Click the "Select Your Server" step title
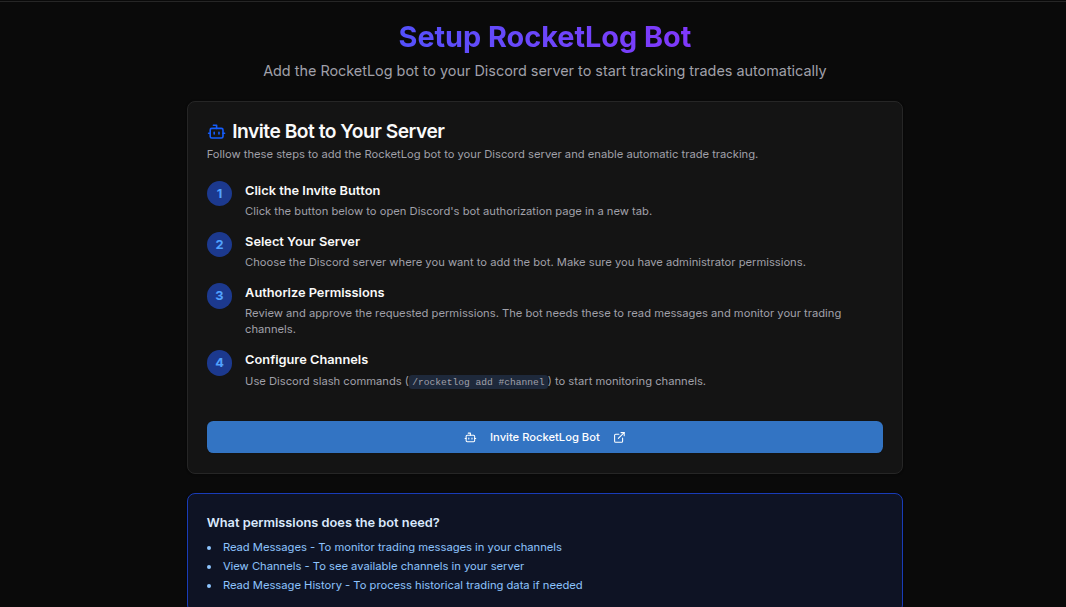 click(x=302, y=241)
